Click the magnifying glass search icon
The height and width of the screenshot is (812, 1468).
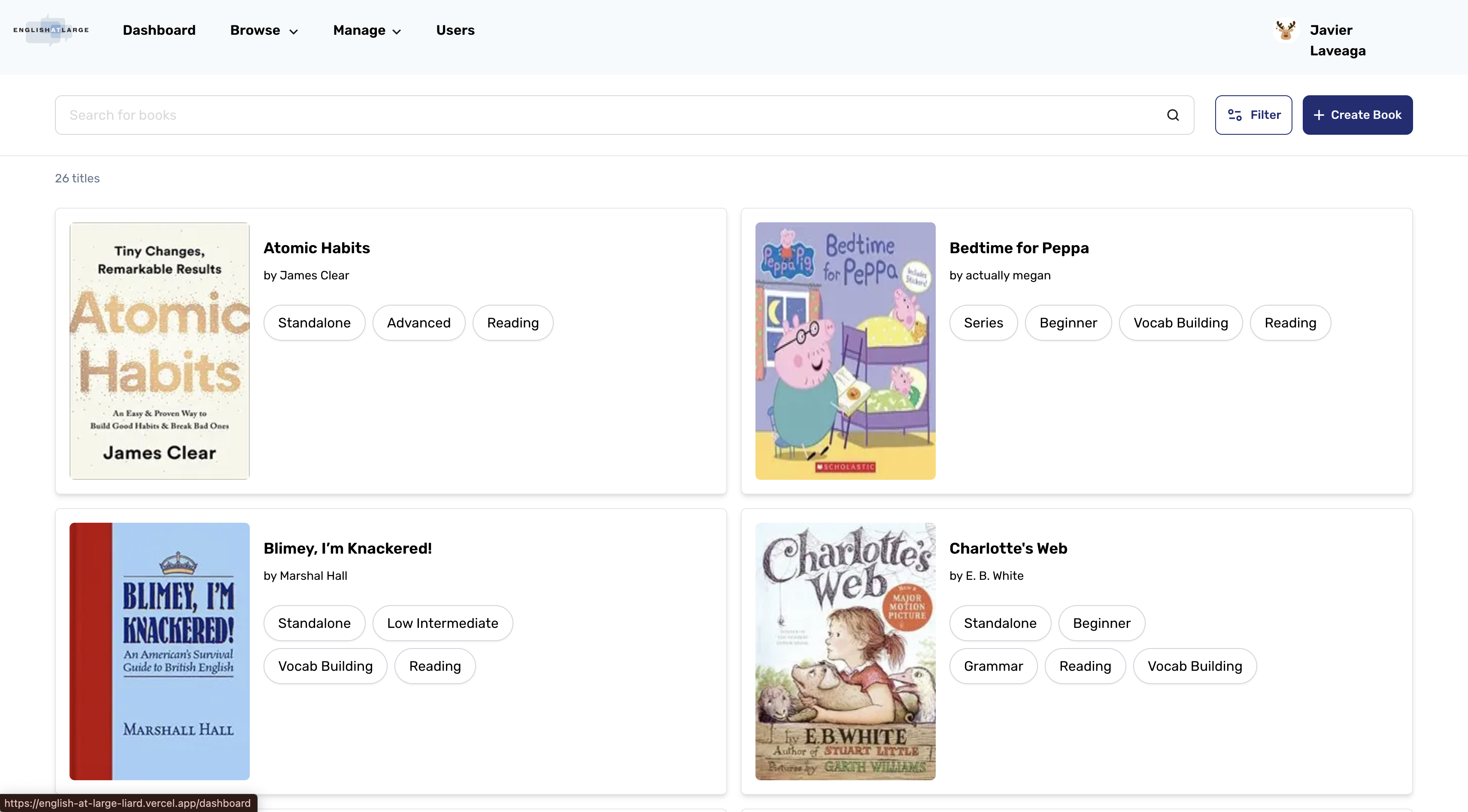[1172, 115]
